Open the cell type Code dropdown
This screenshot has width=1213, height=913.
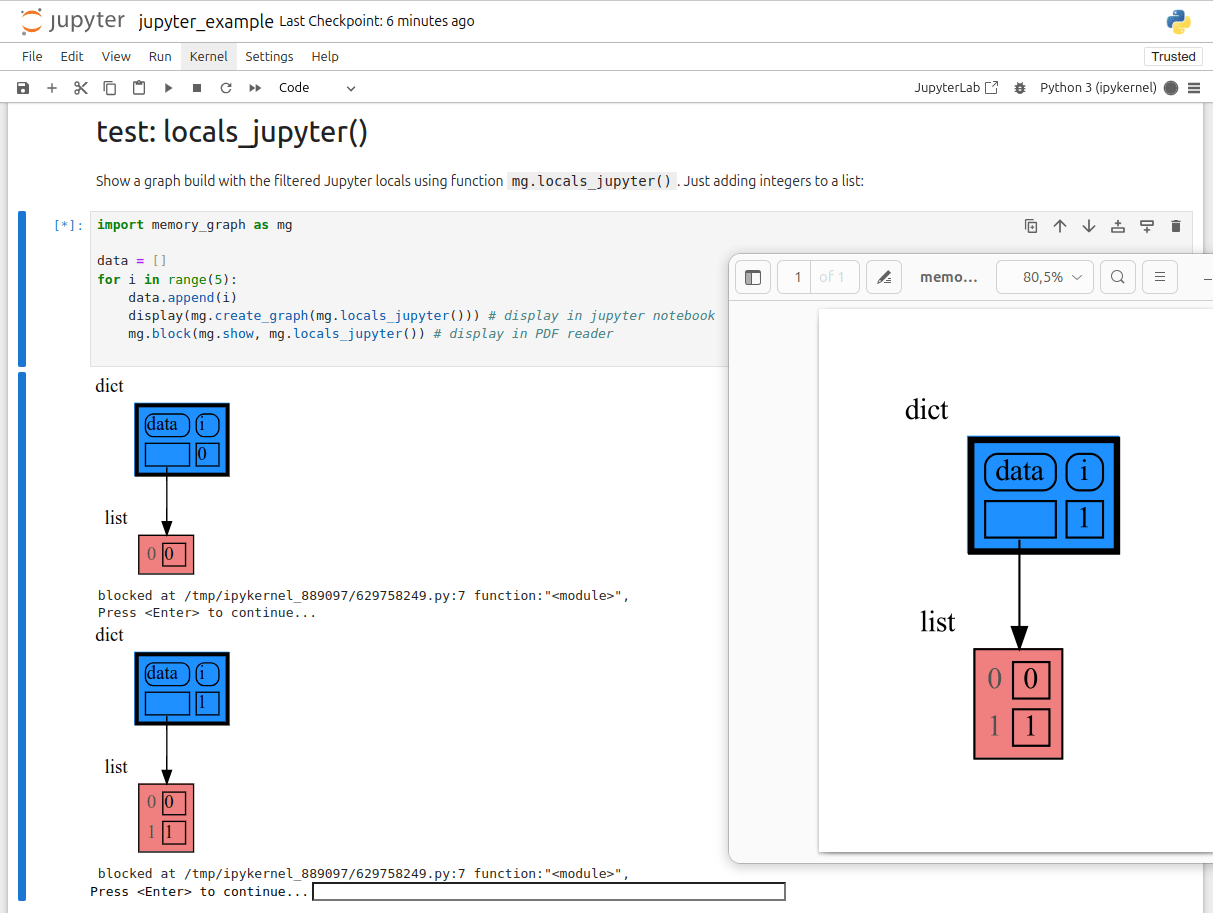(317, 88)
